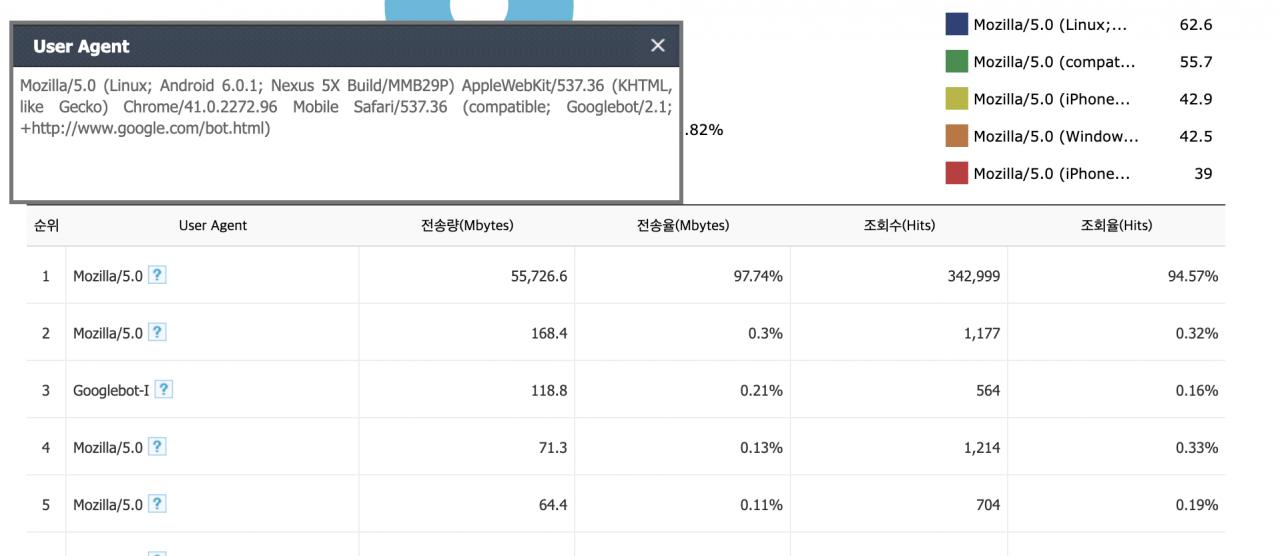The width and height of the screenshot is (1280, 556).
Task: Click the User Agent column header
Action: click(x=213, y=226)
